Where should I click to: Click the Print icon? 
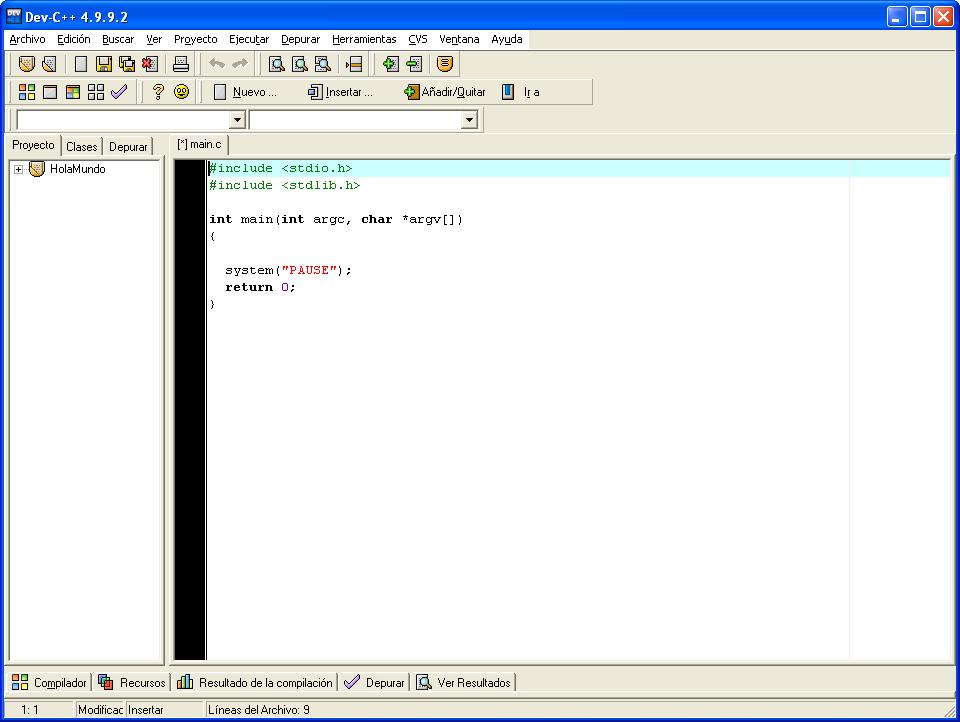181,64
